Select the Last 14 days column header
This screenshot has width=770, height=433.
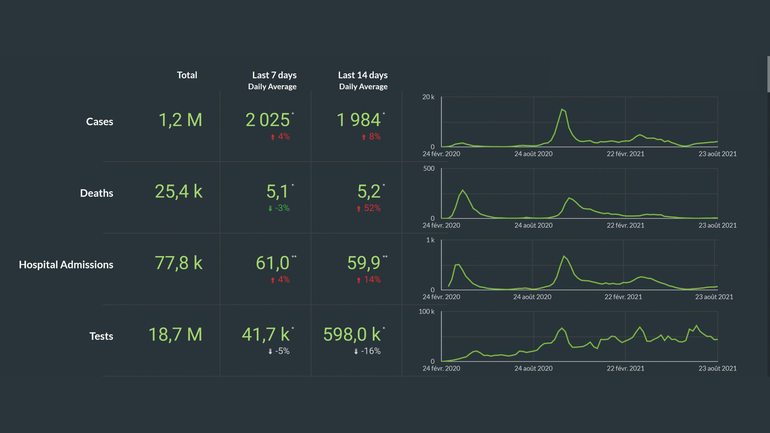click(x=362, y=75)
